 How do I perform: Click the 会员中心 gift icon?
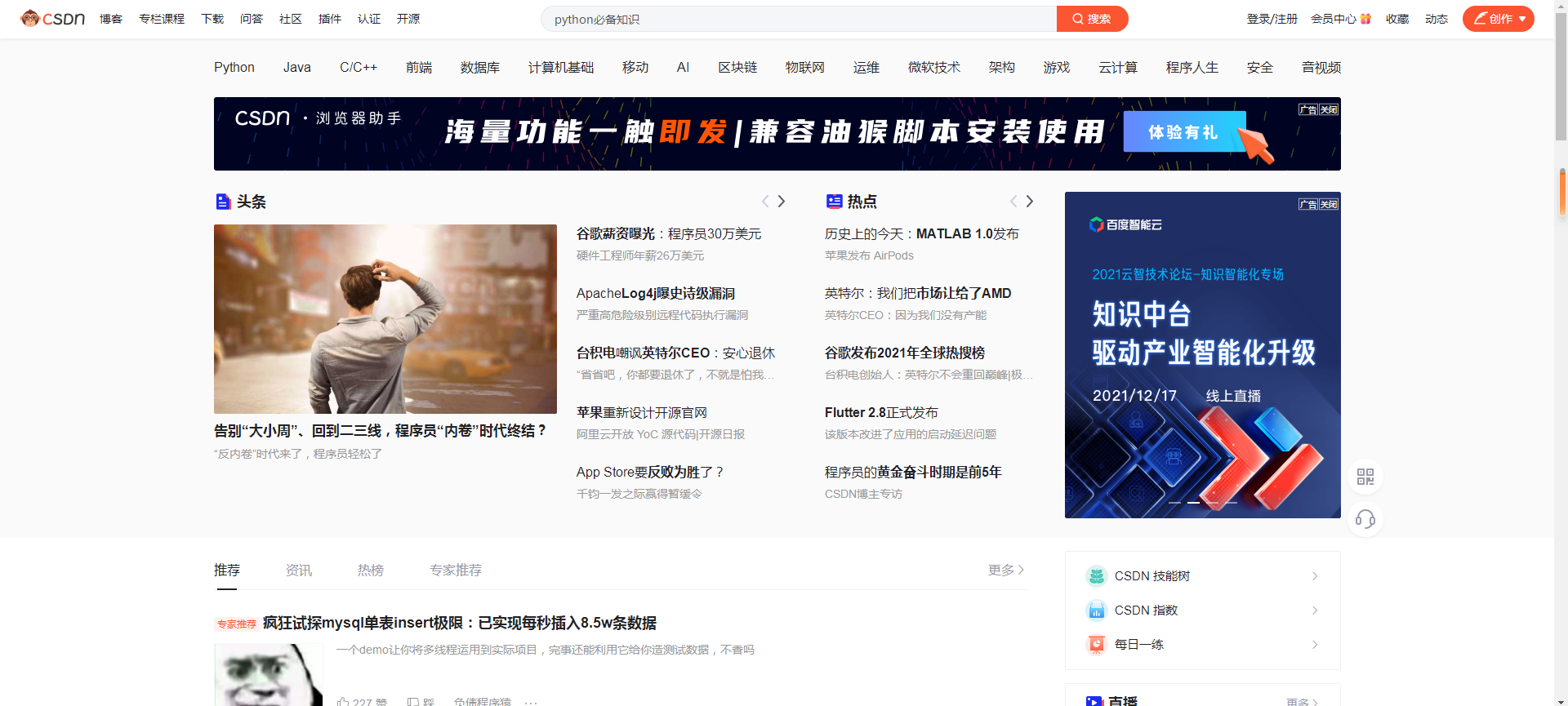point(1365,19)
